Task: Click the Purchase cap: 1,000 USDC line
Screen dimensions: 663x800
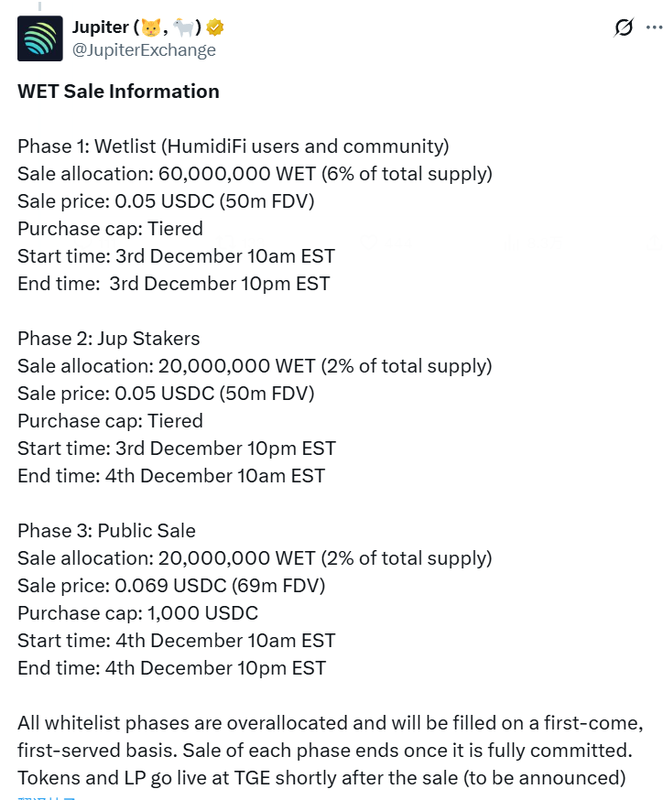Action: (137, 612)
